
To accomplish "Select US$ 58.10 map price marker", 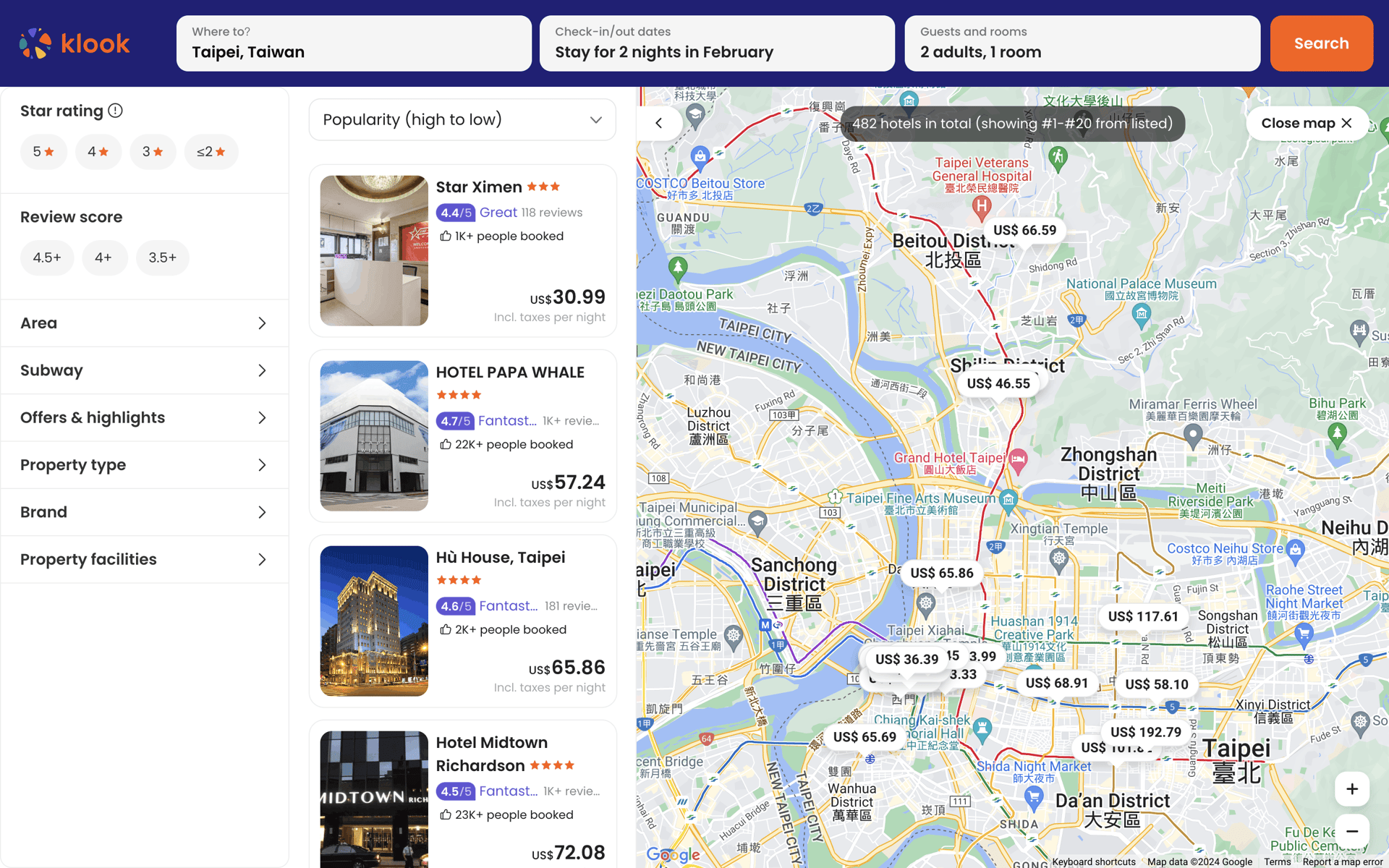I will coord(1157,684).
